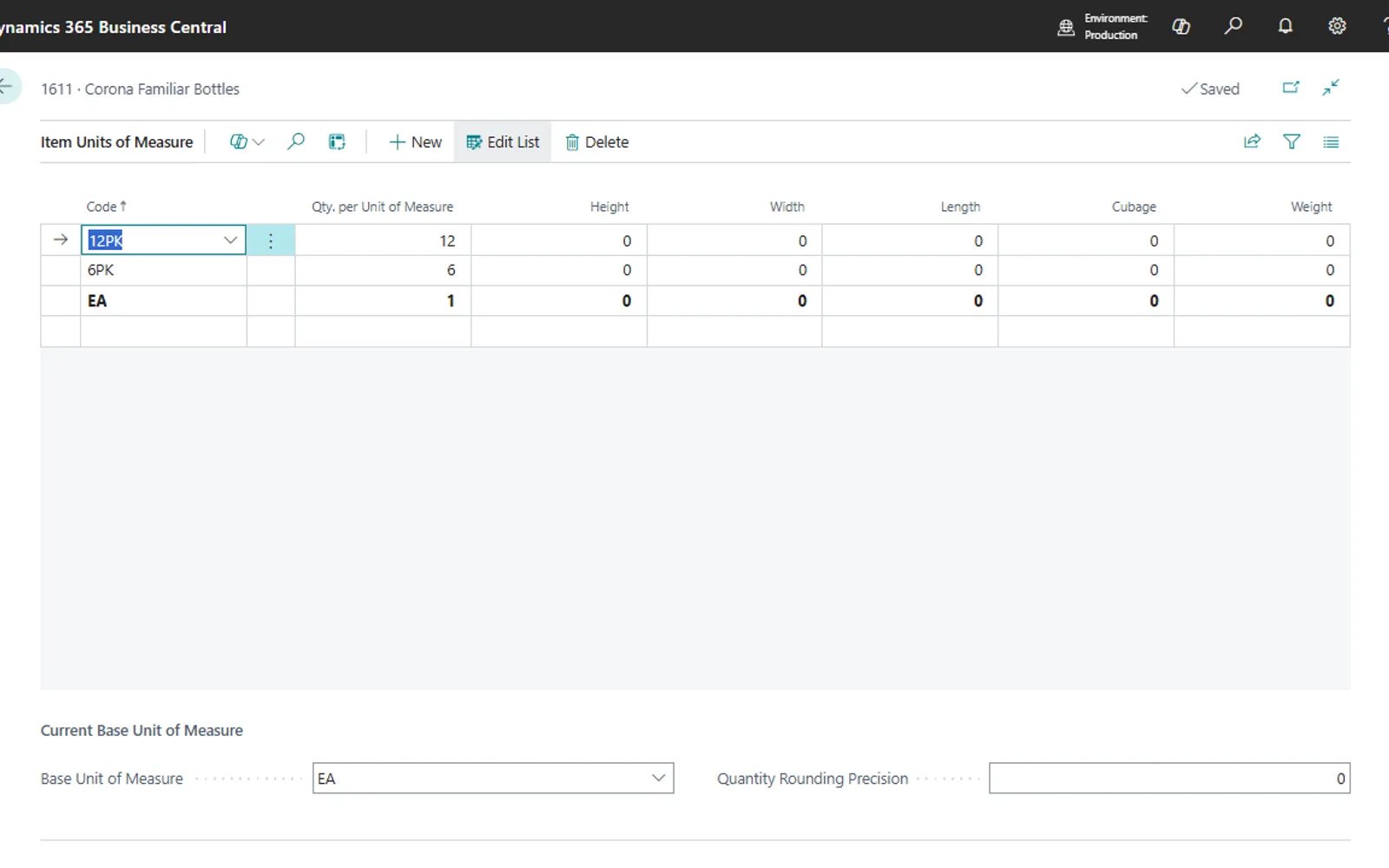1389x868 pixels.
Task: Click the empty new row code cell
Action: (163, 332)
